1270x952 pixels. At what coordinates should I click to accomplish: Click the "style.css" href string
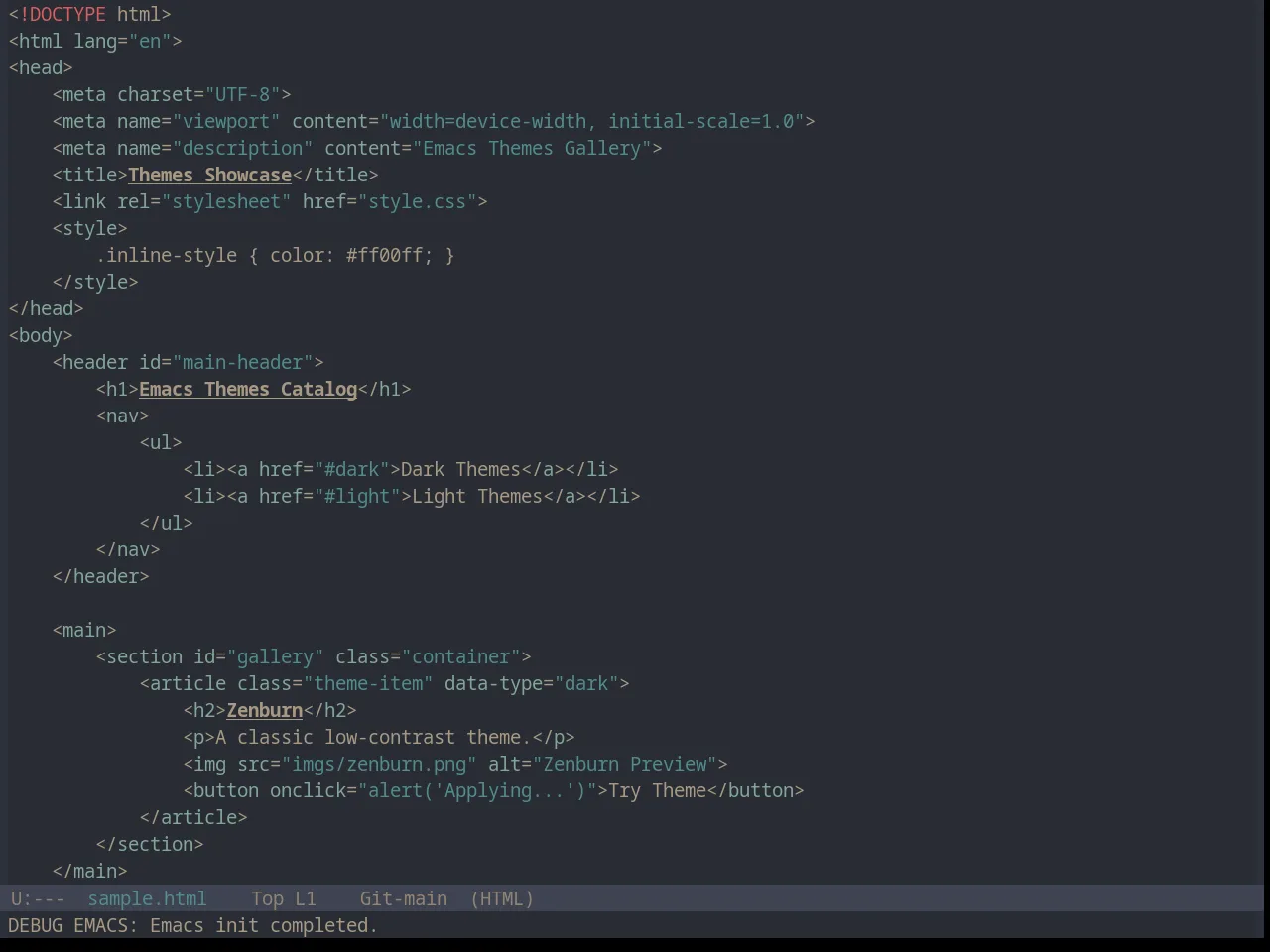(417, 201)
